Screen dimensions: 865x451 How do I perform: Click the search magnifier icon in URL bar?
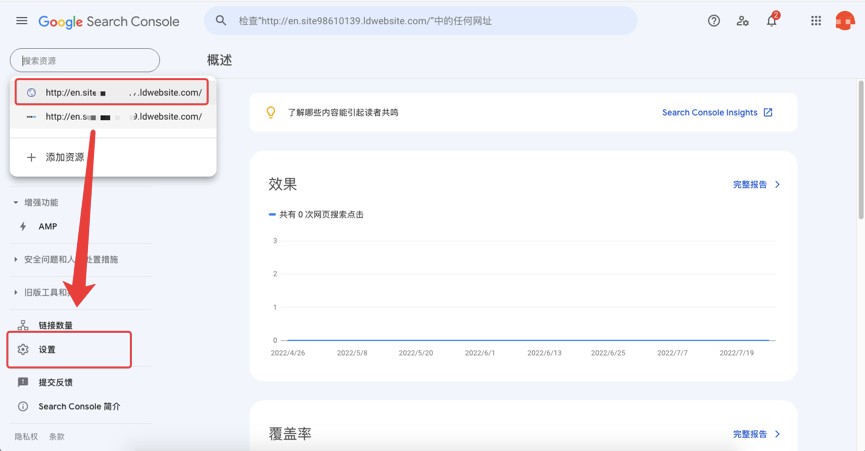click(x=221, y=21)
